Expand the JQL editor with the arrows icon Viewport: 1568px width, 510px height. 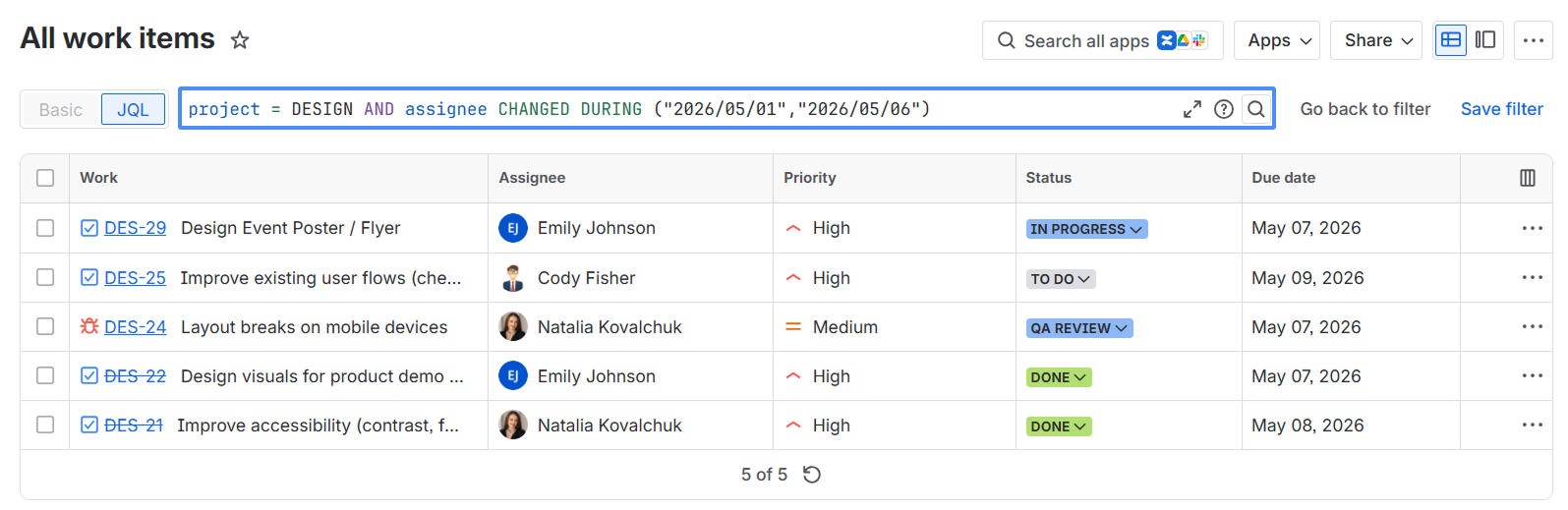coord(1191,109)
